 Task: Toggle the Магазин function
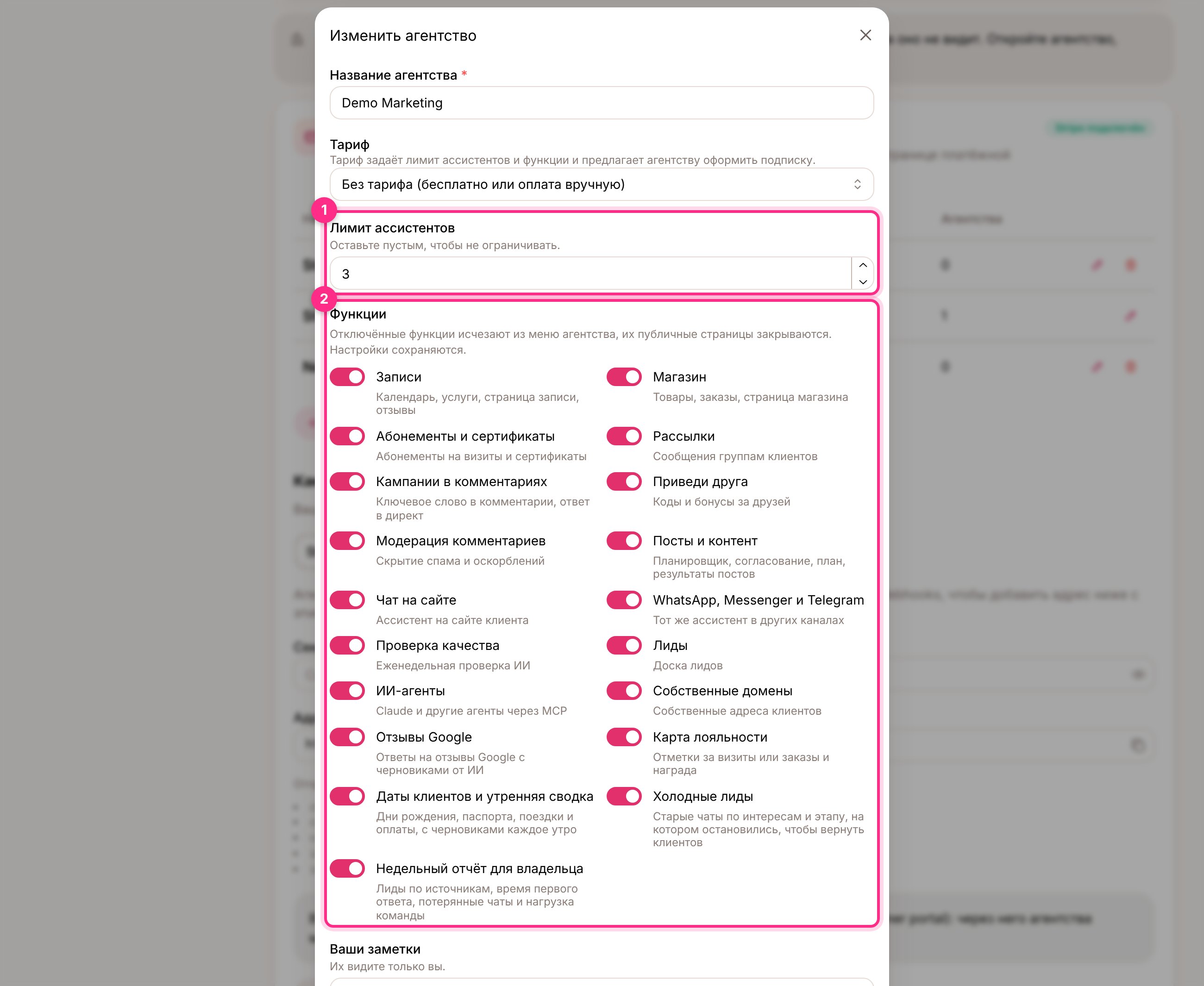coord(624,377)
